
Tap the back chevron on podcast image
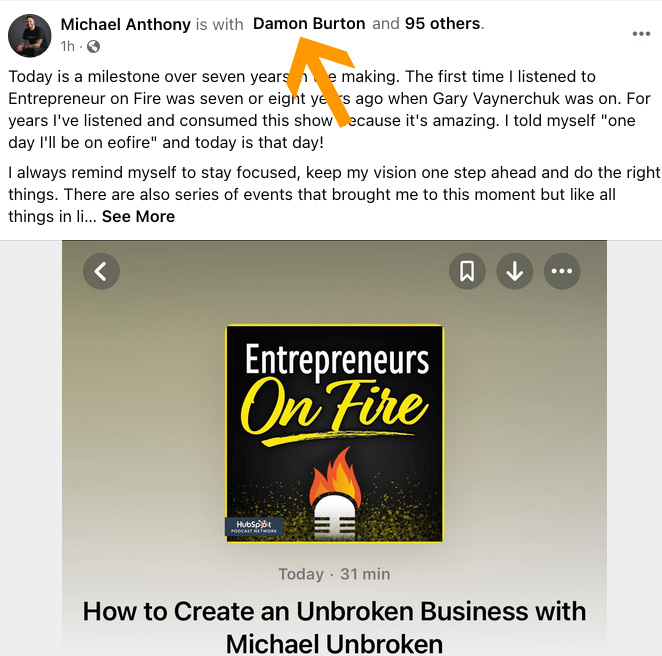[101, 271]
